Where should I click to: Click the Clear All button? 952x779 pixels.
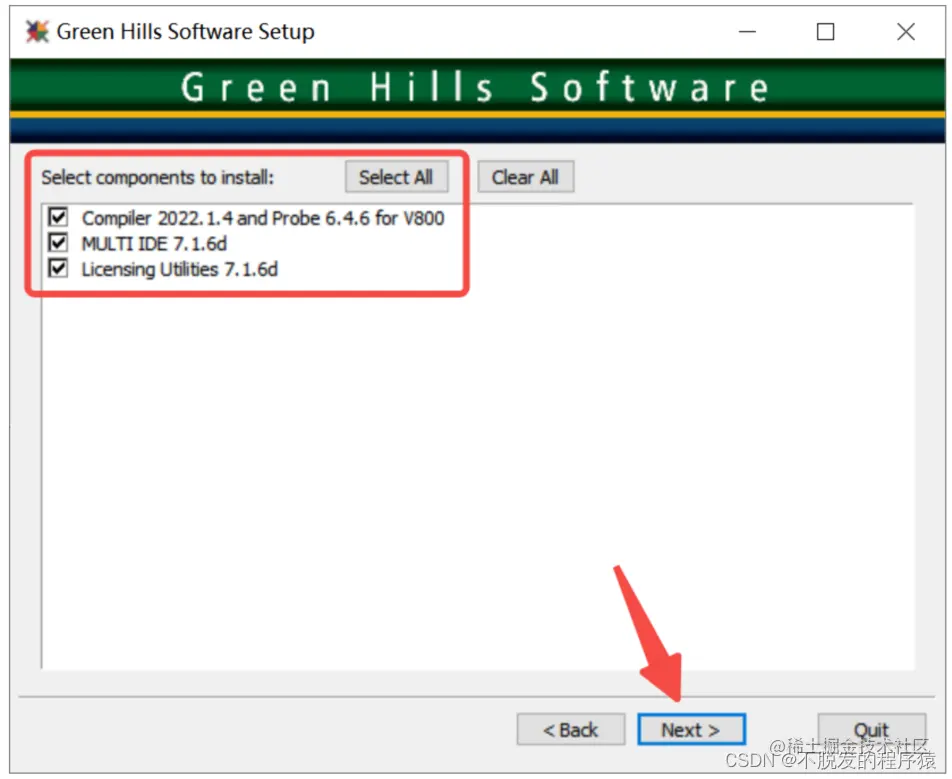point(525,177)
